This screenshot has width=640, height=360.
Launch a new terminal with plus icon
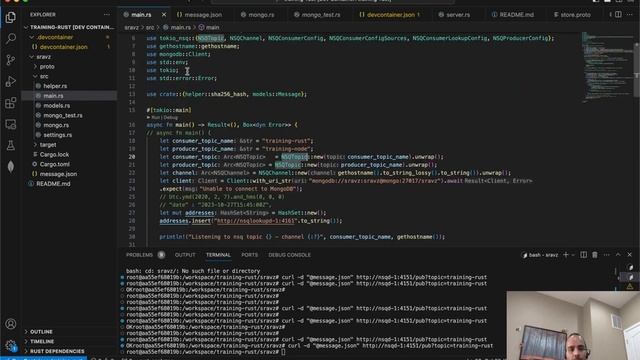click(566, 255)
